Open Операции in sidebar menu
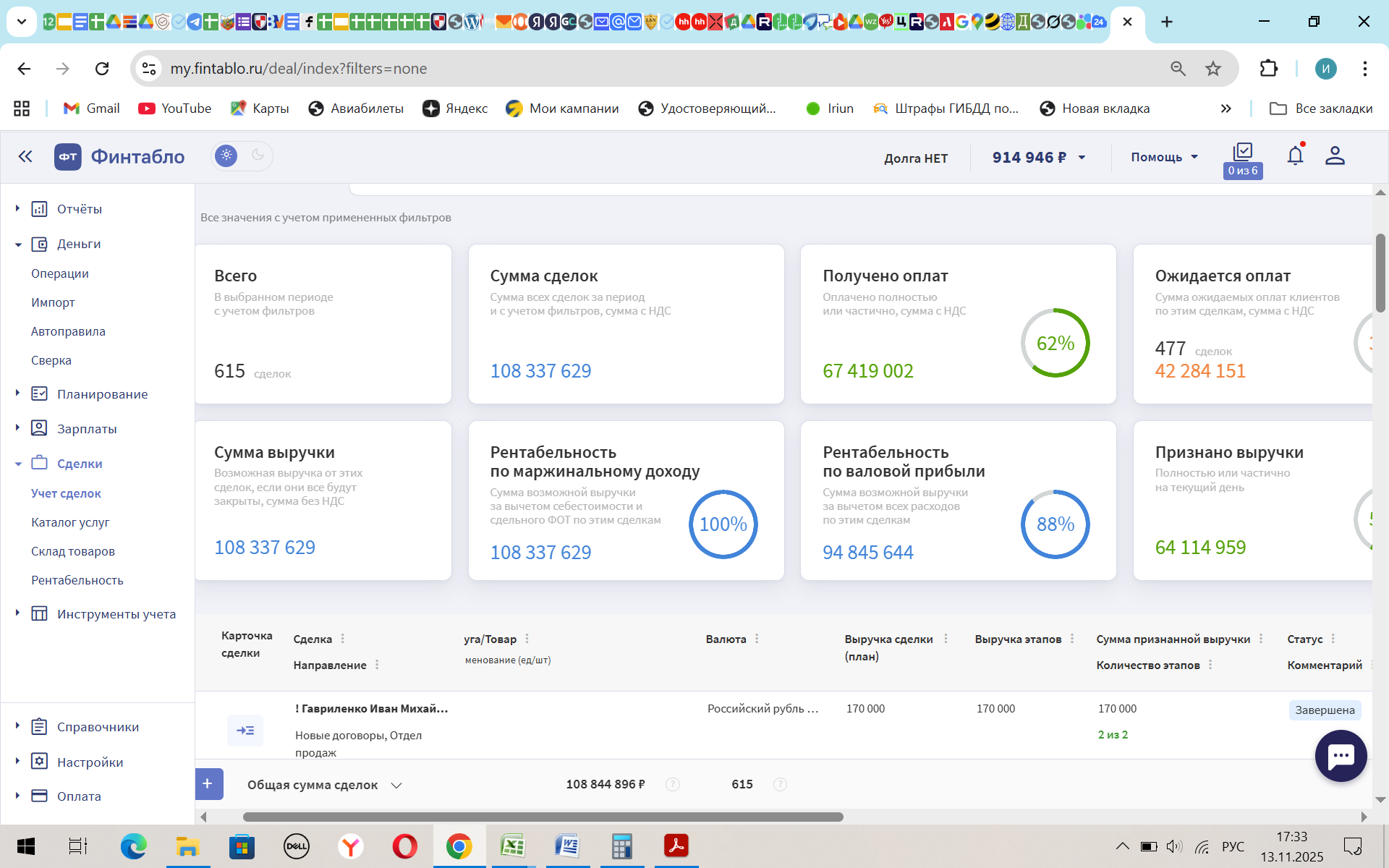This screenshot has width=1389, height=868. [x=60, y=273]
